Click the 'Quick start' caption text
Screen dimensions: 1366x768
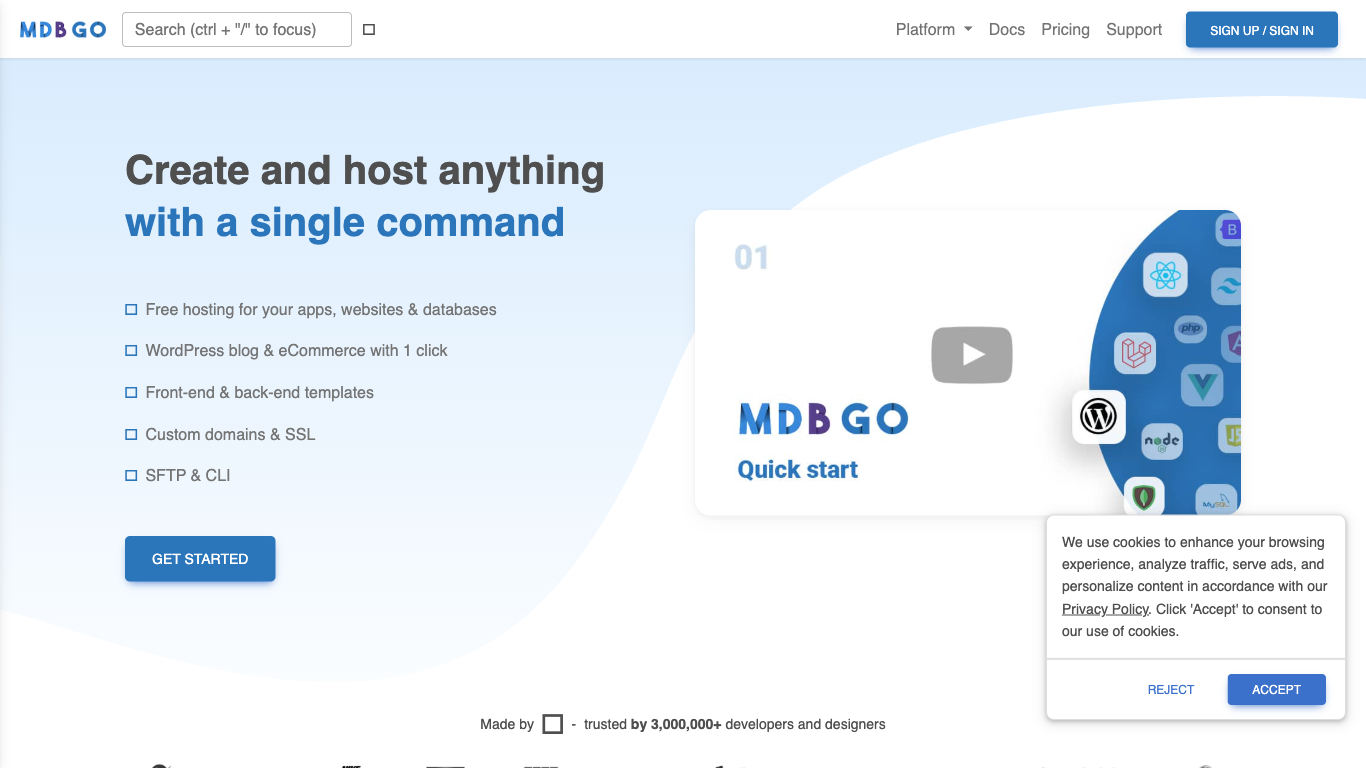pyautogui.click(x=798, y=470)
